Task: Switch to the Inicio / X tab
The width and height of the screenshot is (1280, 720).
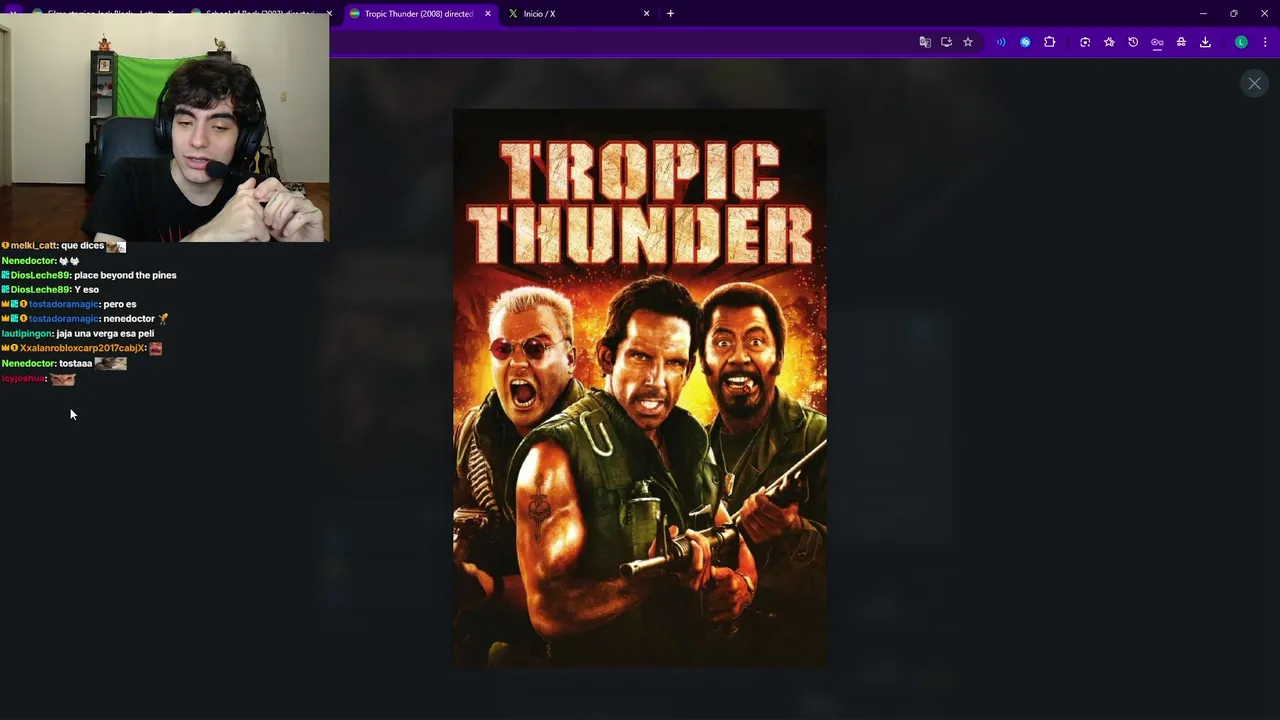Action: [580, 13]
